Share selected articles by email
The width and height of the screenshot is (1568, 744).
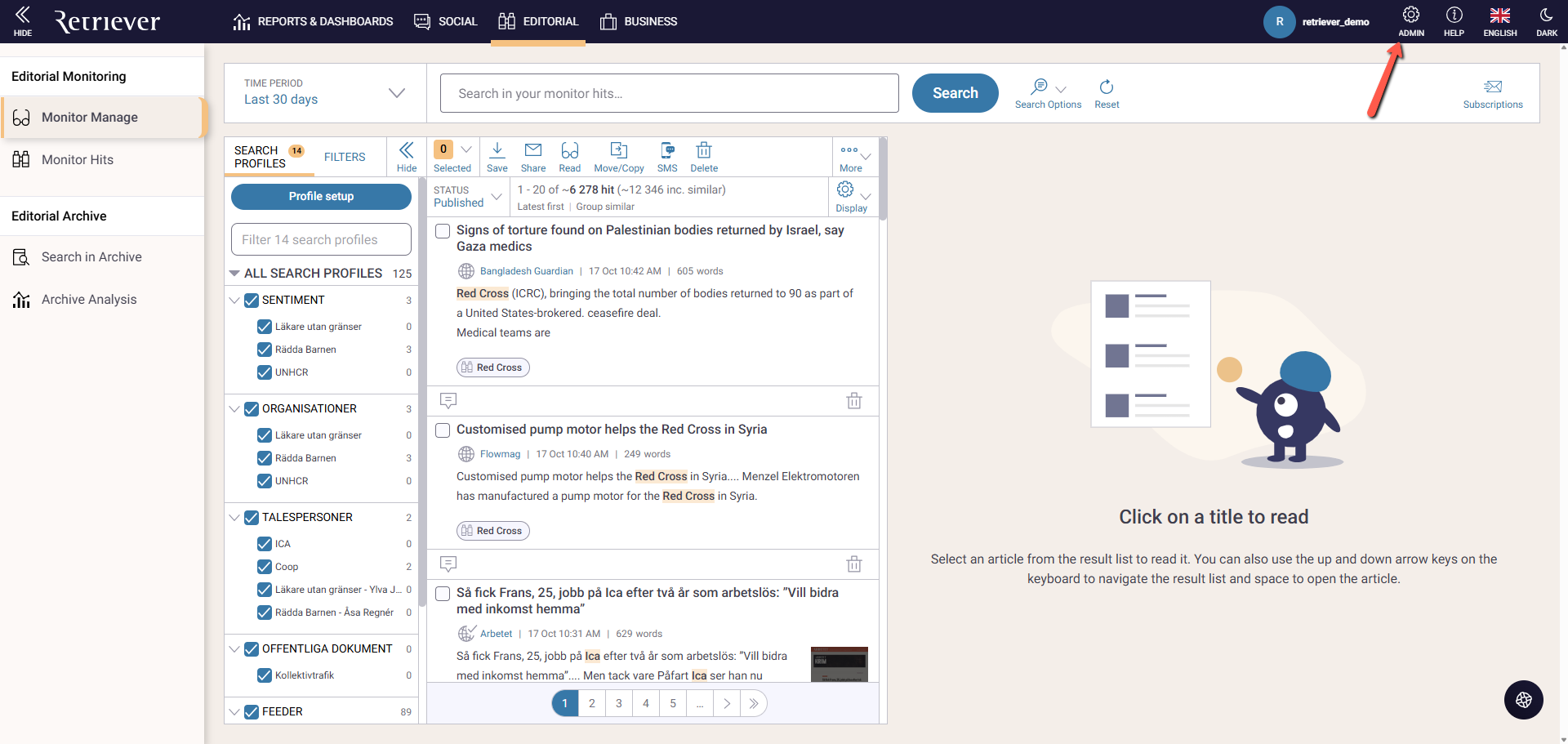pos(533,157)
